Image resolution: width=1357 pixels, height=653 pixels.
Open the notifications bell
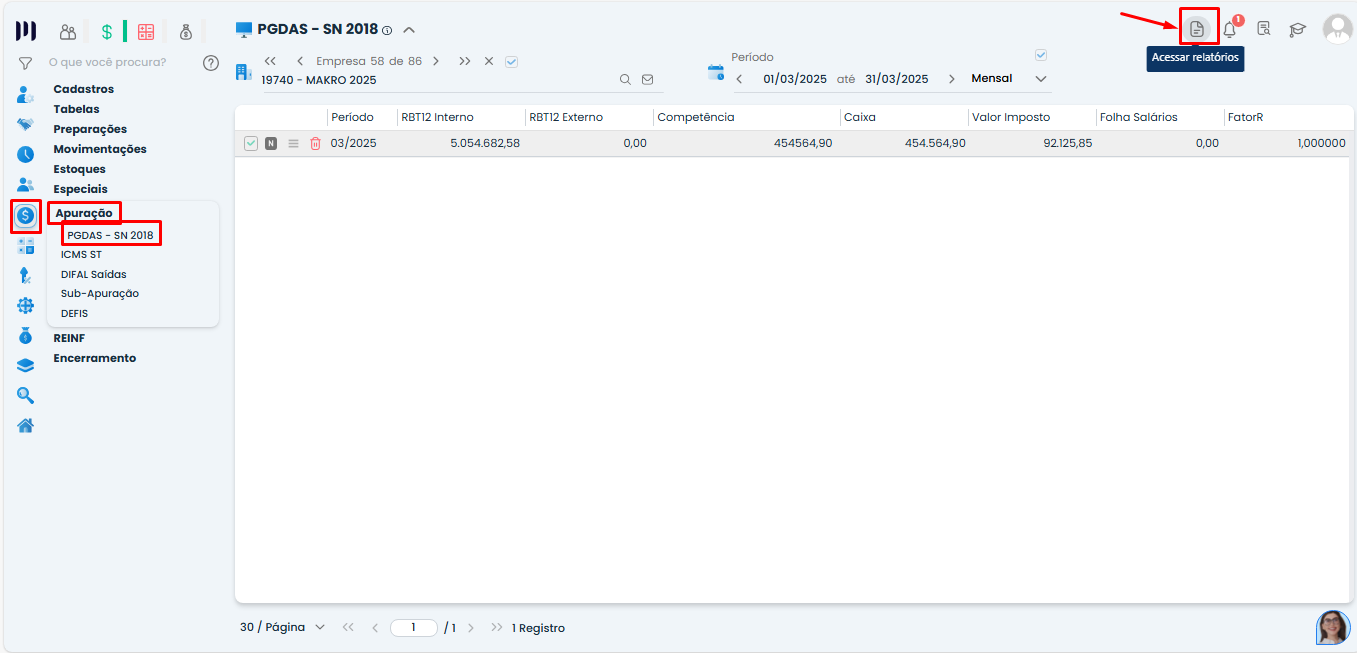(x=1230, y=29)
